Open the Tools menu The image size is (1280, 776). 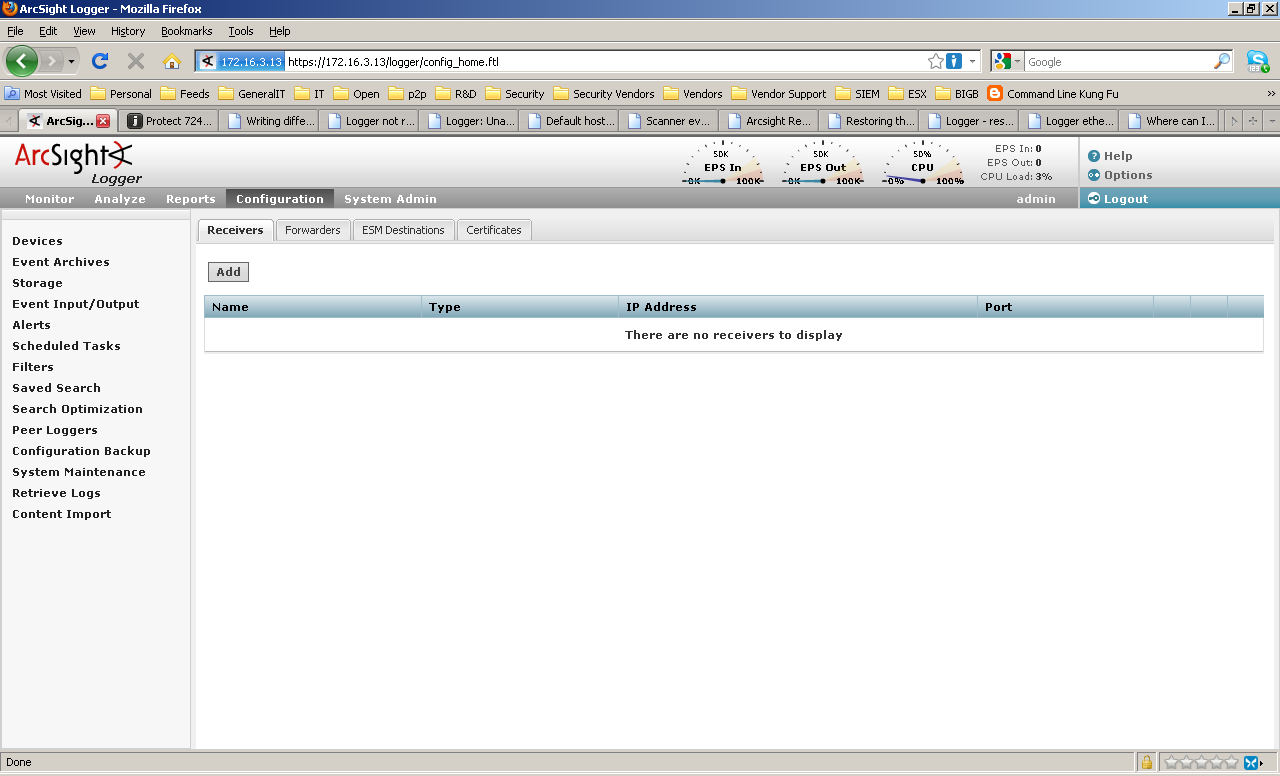(x=241, y=31)
